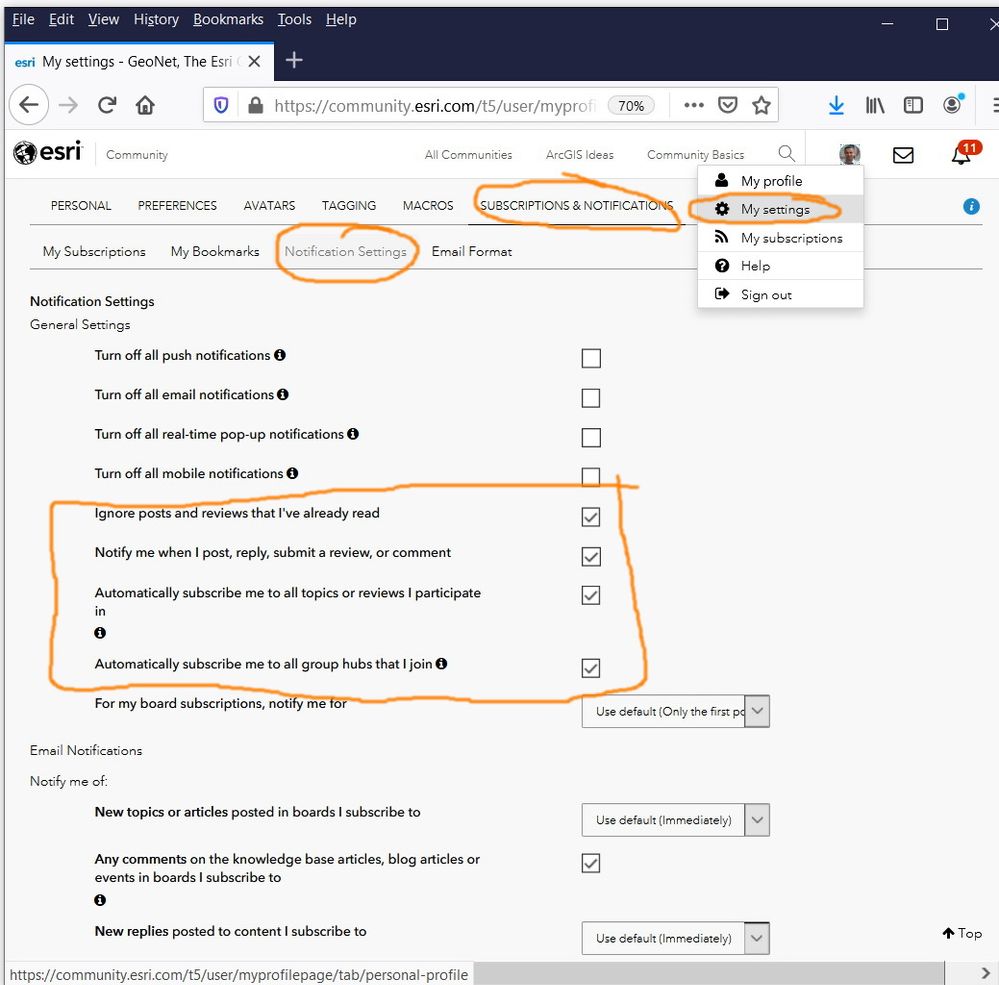Open the History menu

(156, 20)
